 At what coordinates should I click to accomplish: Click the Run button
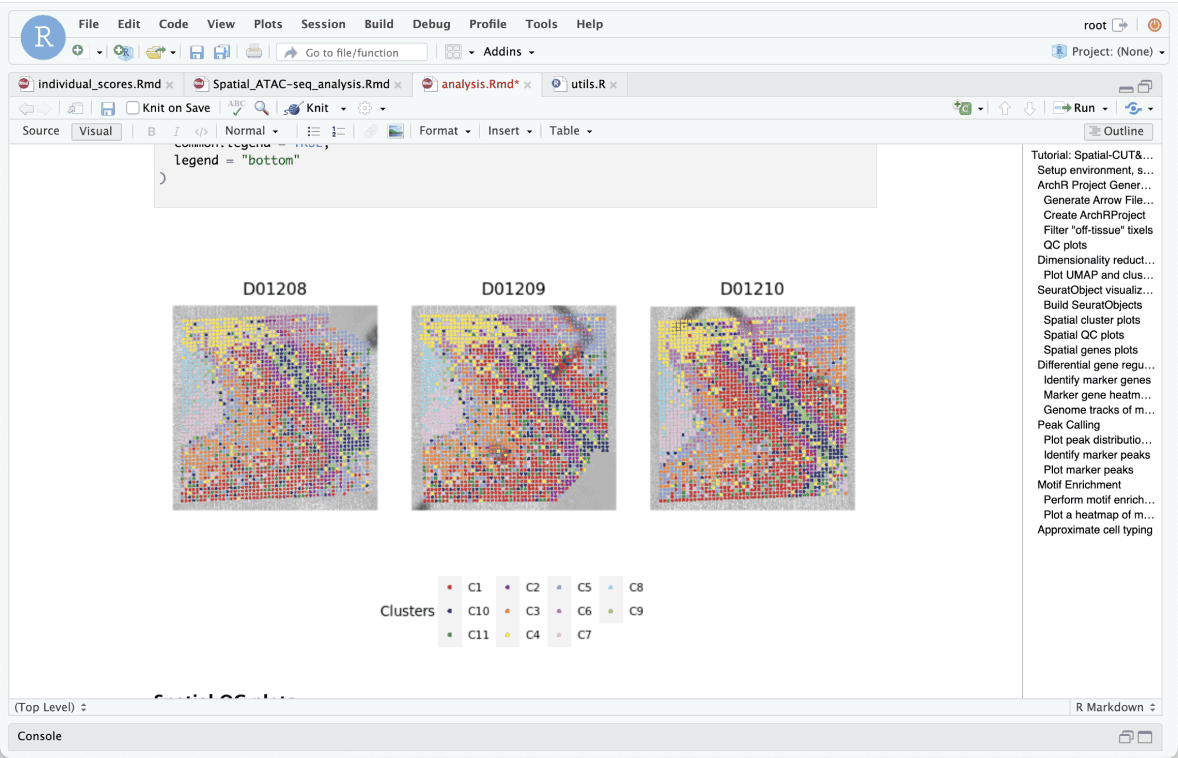(1078, 108)
